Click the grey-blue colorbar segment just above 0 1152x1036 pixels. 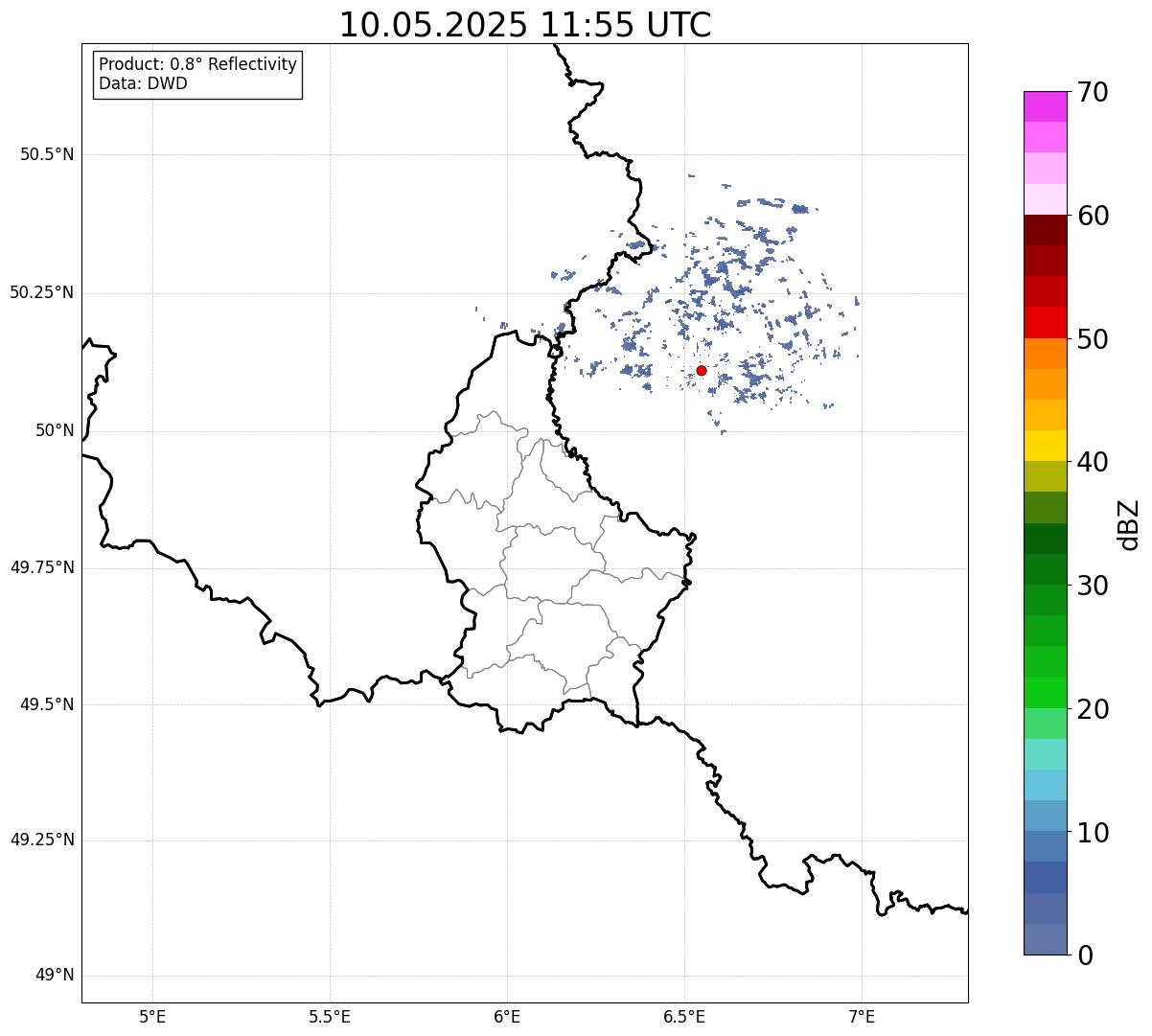[x=1045, y=939]
